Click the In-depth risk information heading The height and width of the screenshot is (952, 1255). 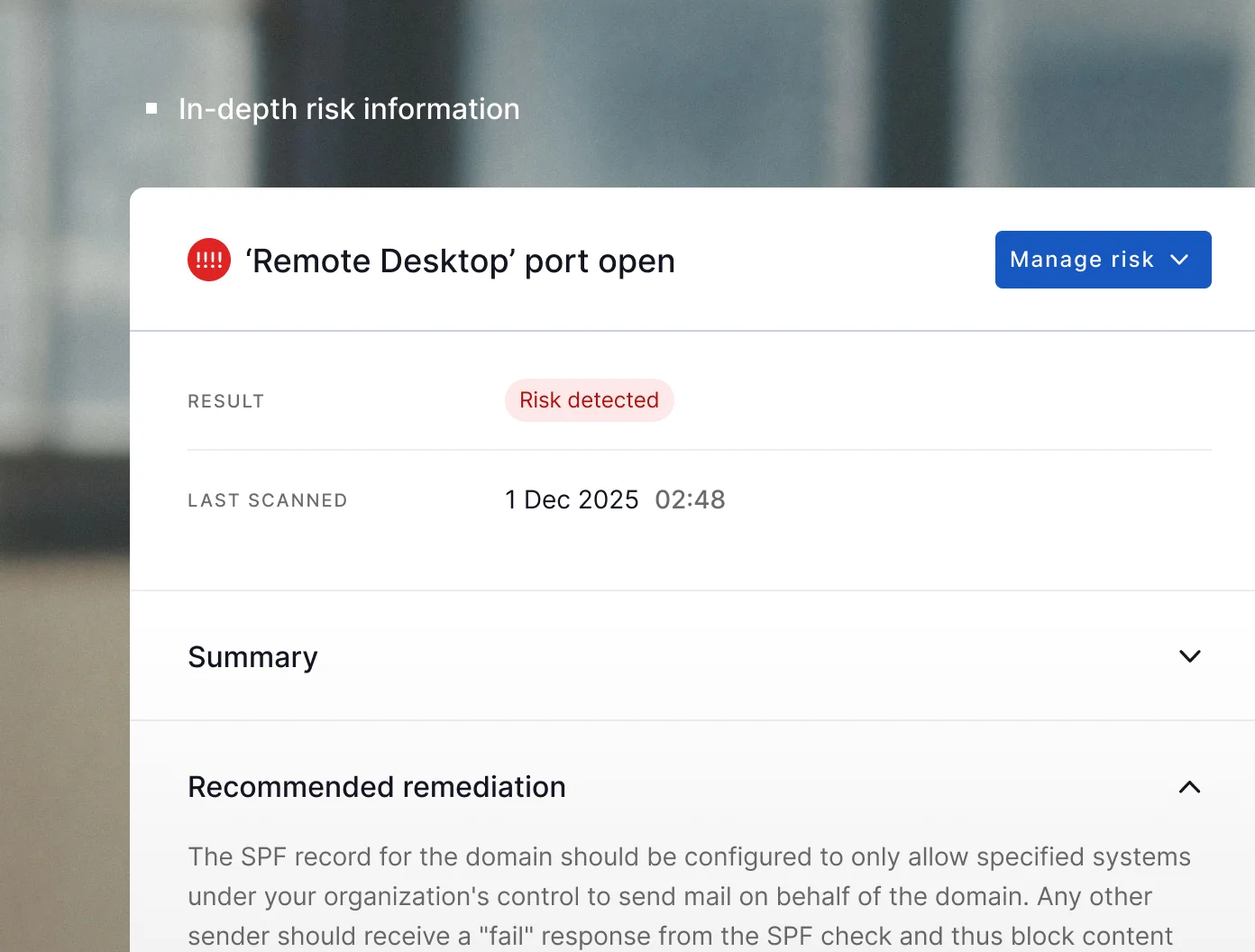(349, 109)
